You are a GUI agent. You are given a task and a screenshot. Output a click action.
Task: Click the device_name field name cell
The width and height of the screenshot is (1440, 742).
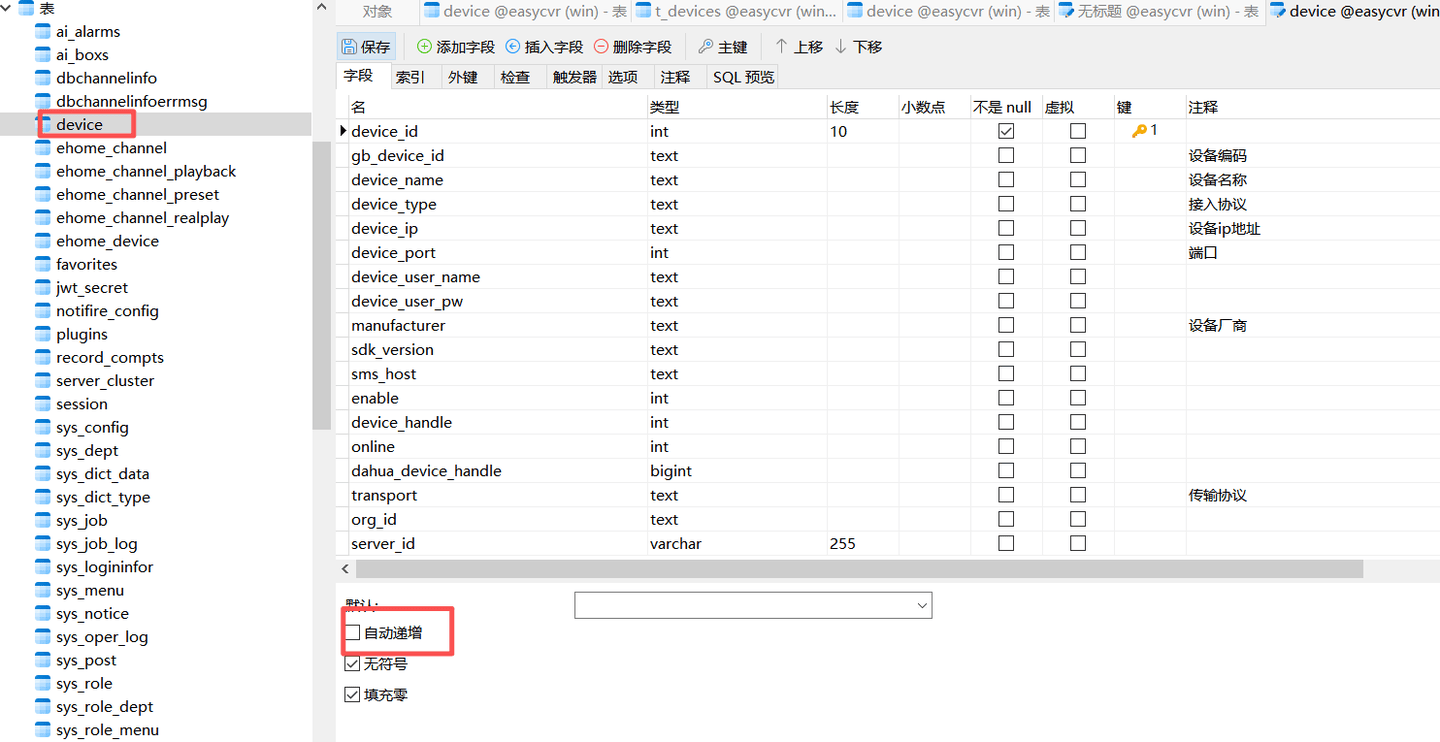[397, 180]
